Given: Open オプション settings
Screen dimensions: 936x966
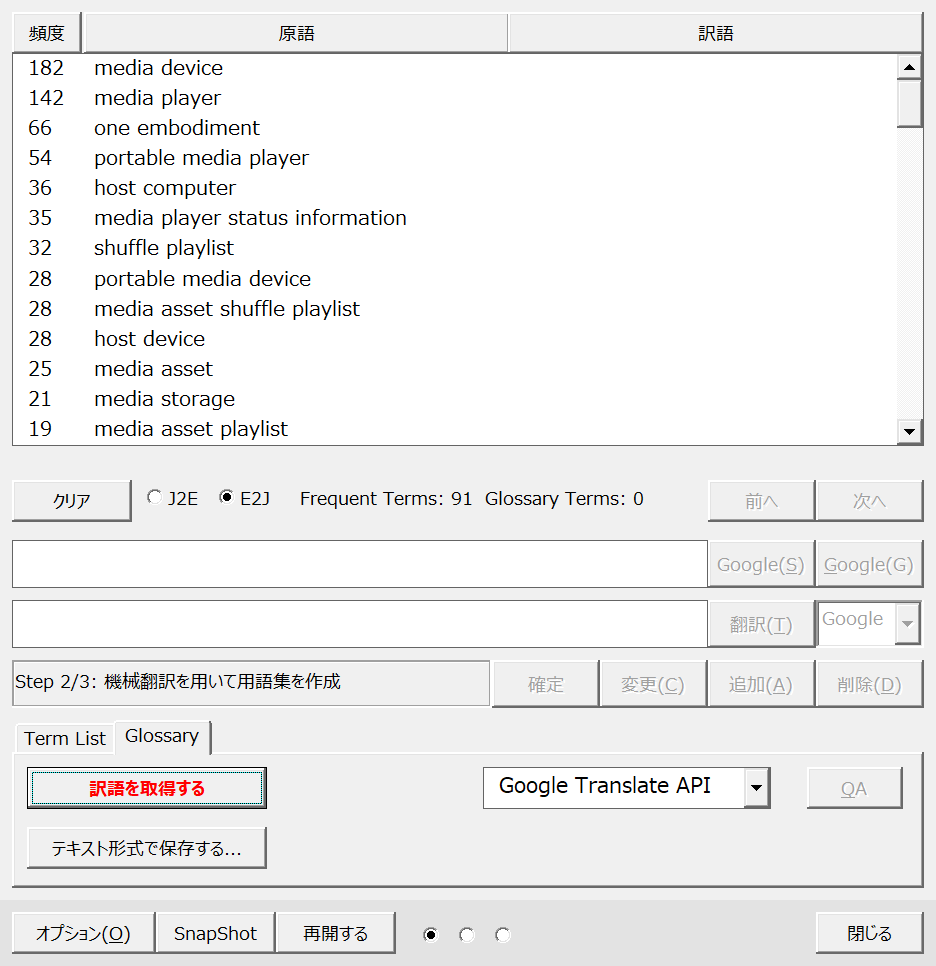Looking at the screenshot, I should 84,933.
